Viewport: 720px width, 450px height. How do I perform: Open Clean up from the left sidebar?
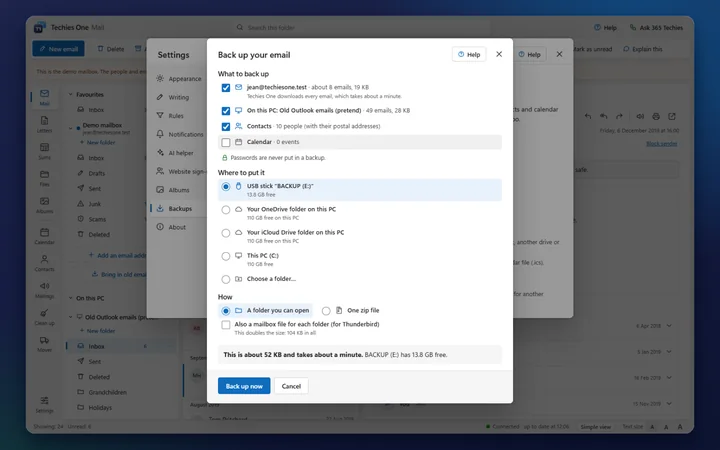pyautogui.click(x=44, y=317)
